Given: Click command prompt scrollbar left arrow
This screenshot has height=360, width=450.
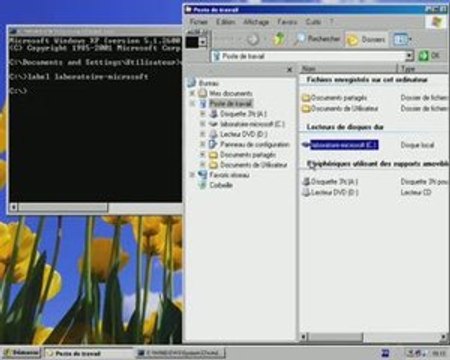Looking at the screenshot, I should pos(14,207).
